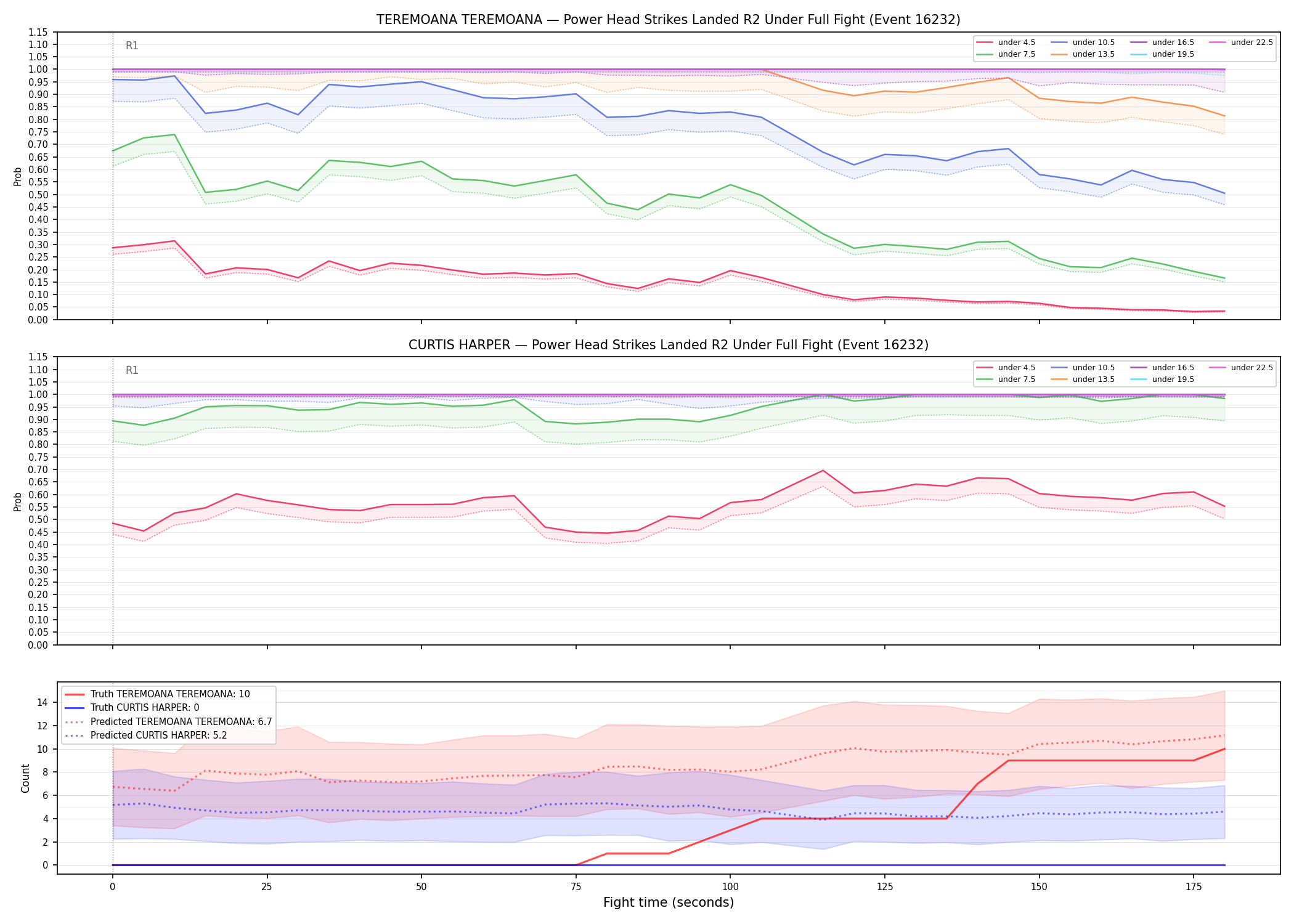Select 'under 4.5' in the TEREMOANA chart legend
This screenshot has height=924, width=1294.
[1006, 43]
